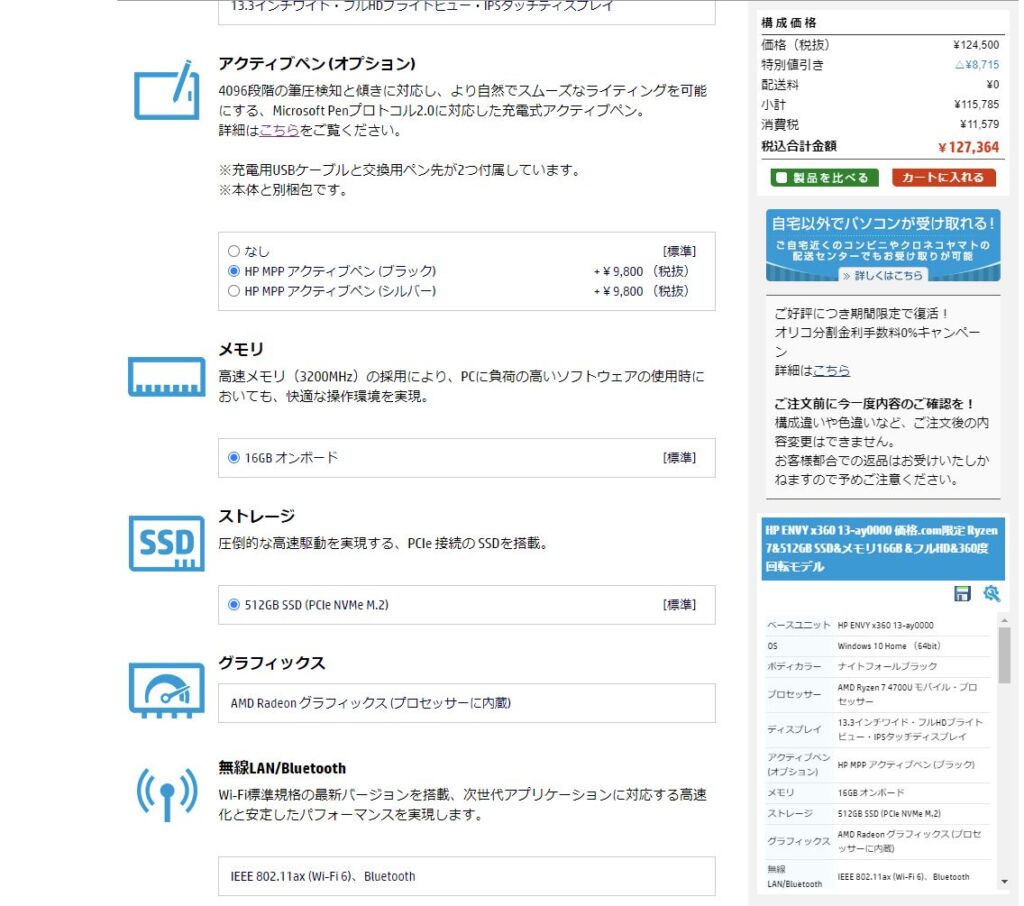This screenshot has height=906, width=1024.
Task: Click the black pen's +¥9,800 (税抜) price
Action: pyautogui.click(x=641, y=271)
